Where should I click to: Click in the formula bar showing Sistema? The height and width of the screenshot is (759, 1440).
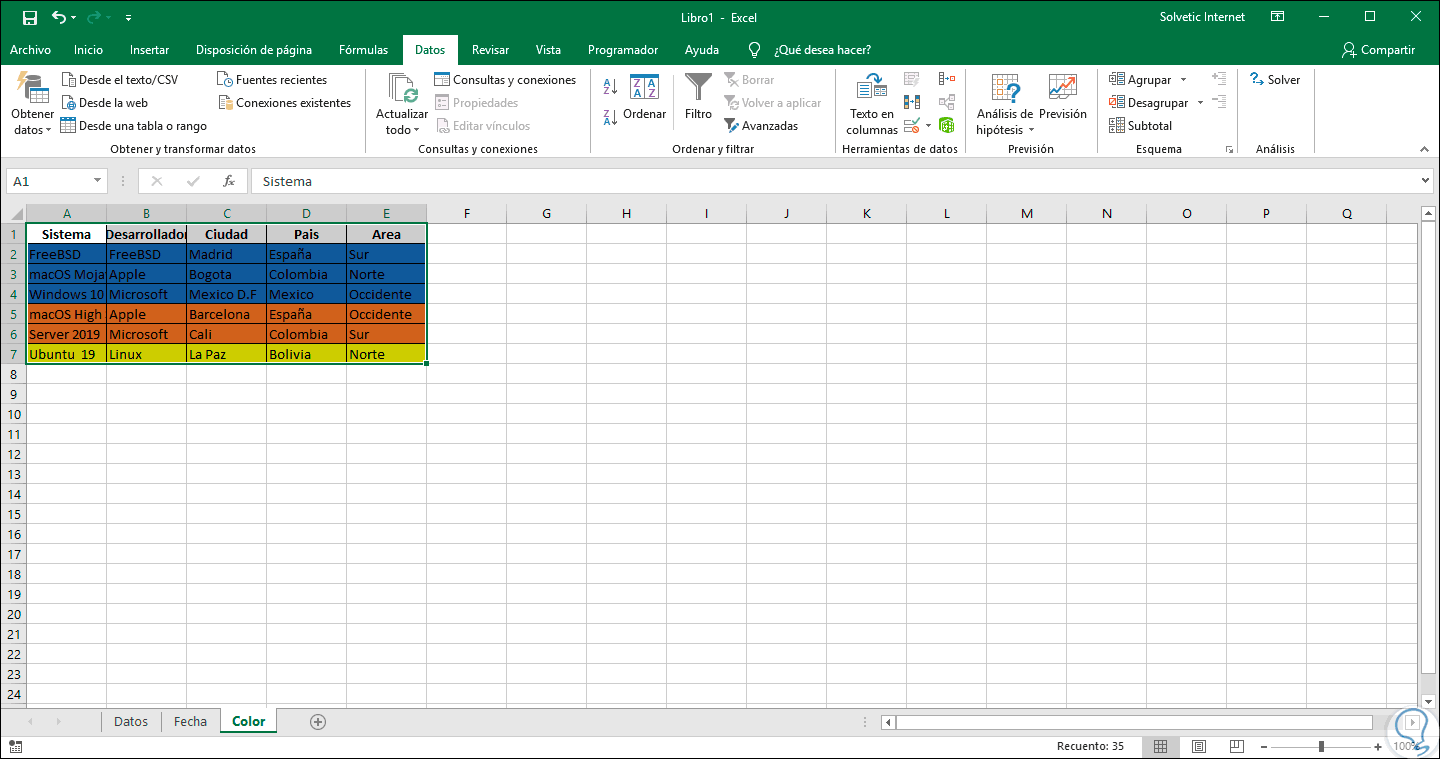(x=835, y=181)
